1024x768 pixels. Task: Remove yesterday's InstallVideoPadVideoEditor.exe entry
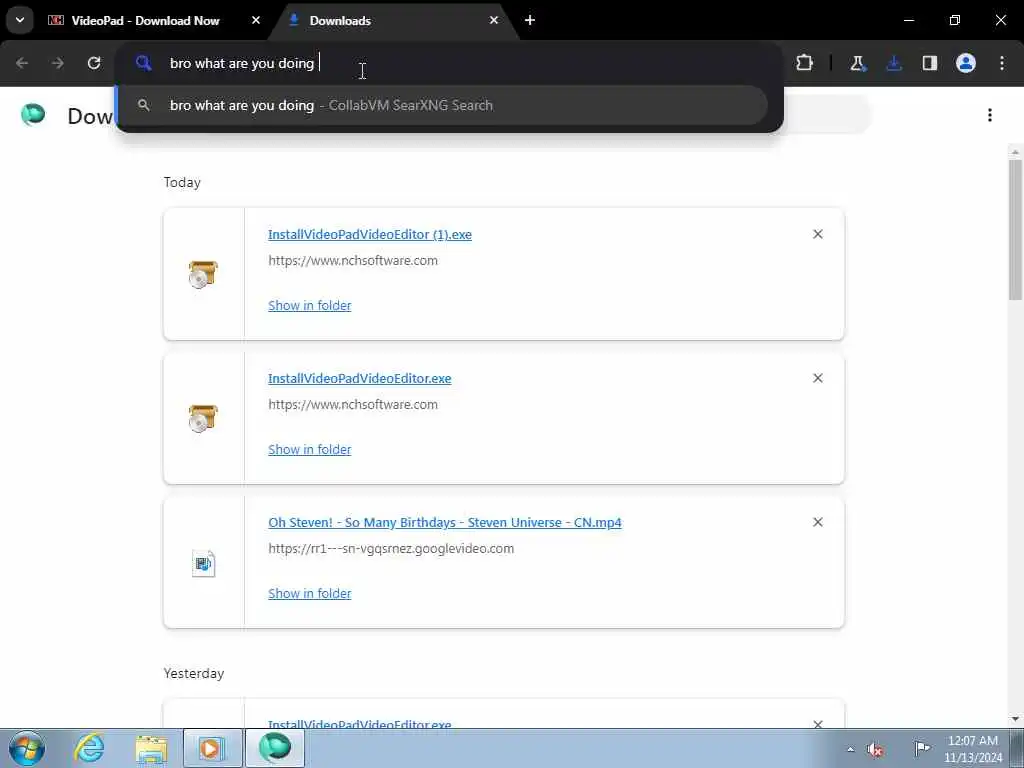click(x=818, y=724)
